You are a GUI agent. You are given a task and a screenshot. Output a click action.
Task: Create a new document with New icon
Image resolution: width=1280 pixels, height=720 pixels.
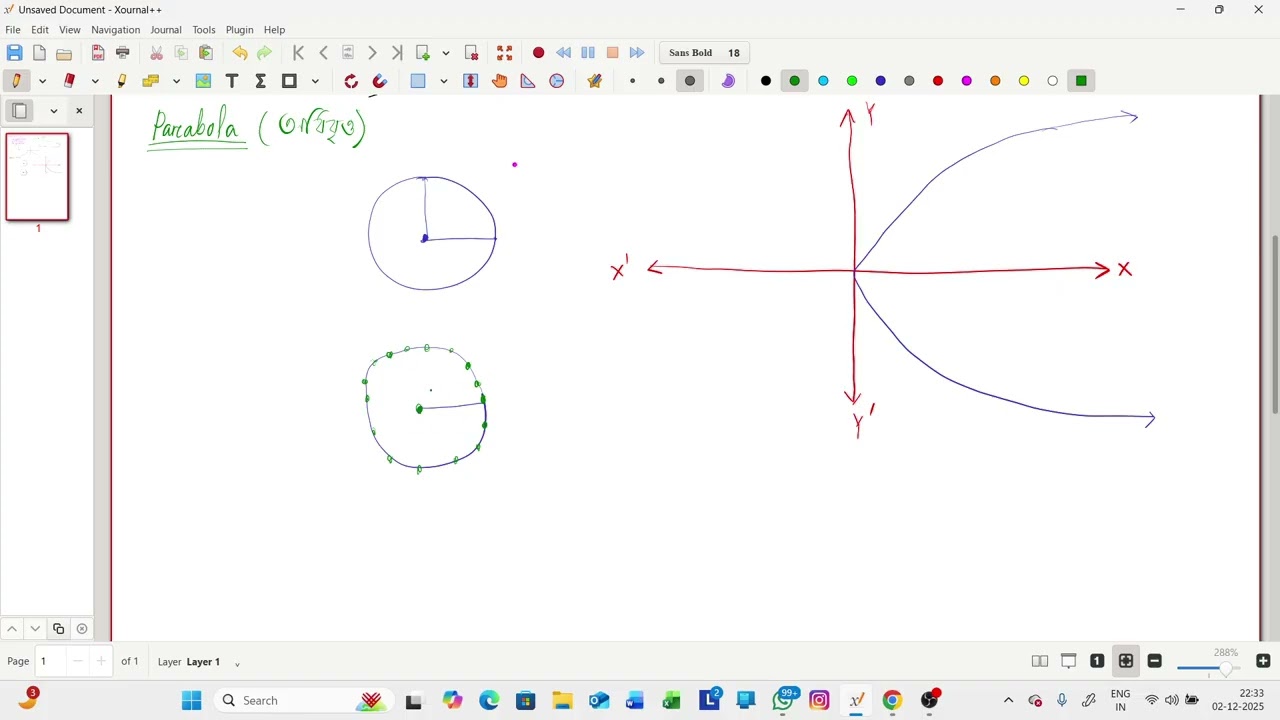[x=39, y=53]
